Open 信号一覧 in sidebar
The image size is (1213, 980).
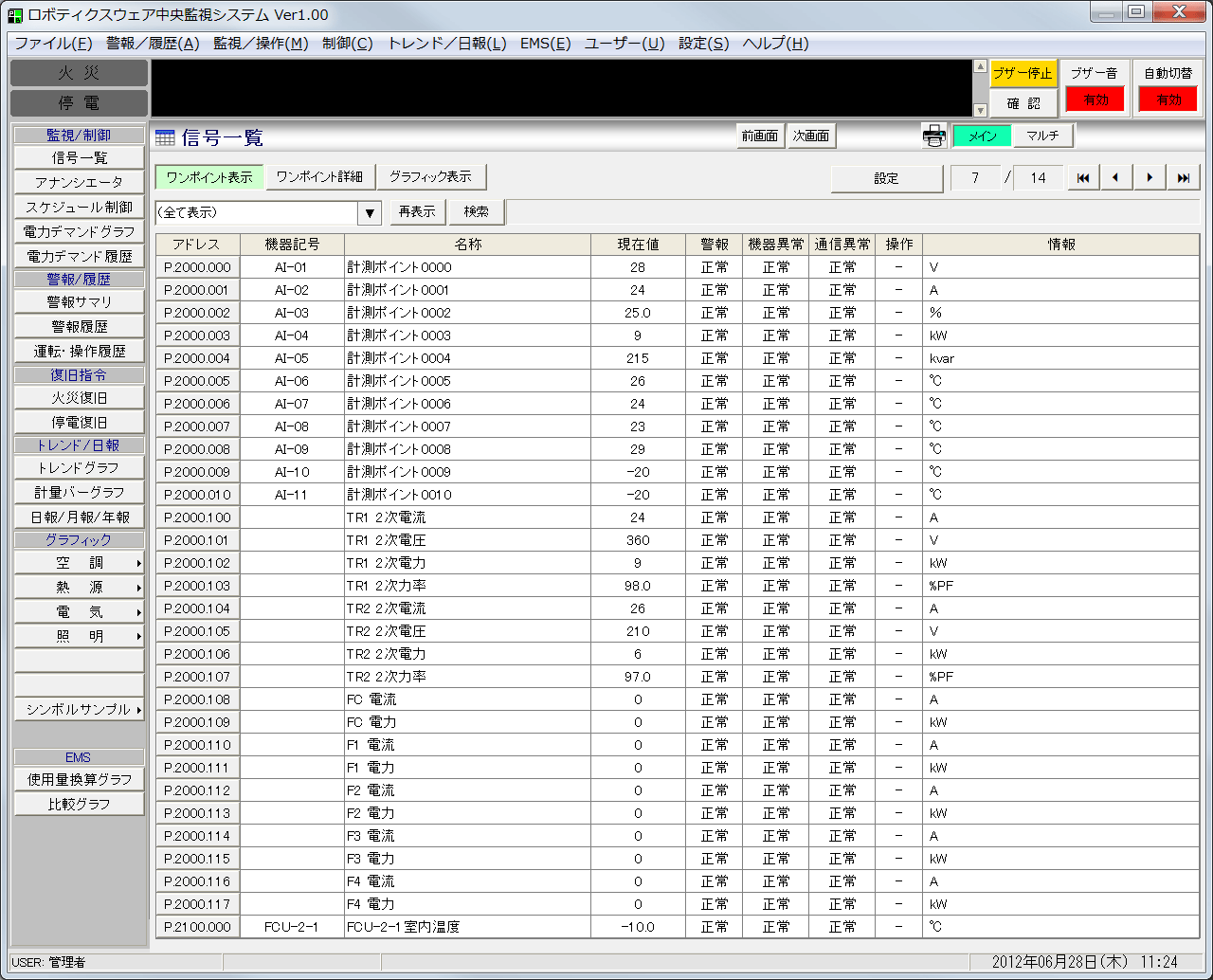(x=80, y=158)
